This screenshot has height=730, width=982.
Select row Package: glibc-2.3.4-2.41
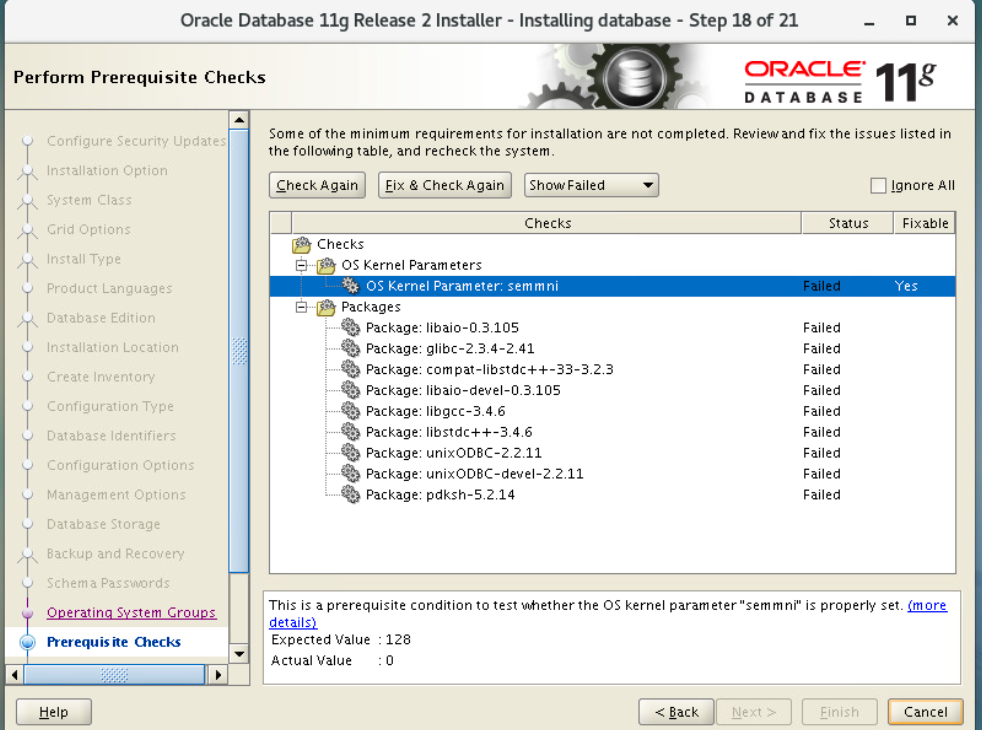click(612, 349)
